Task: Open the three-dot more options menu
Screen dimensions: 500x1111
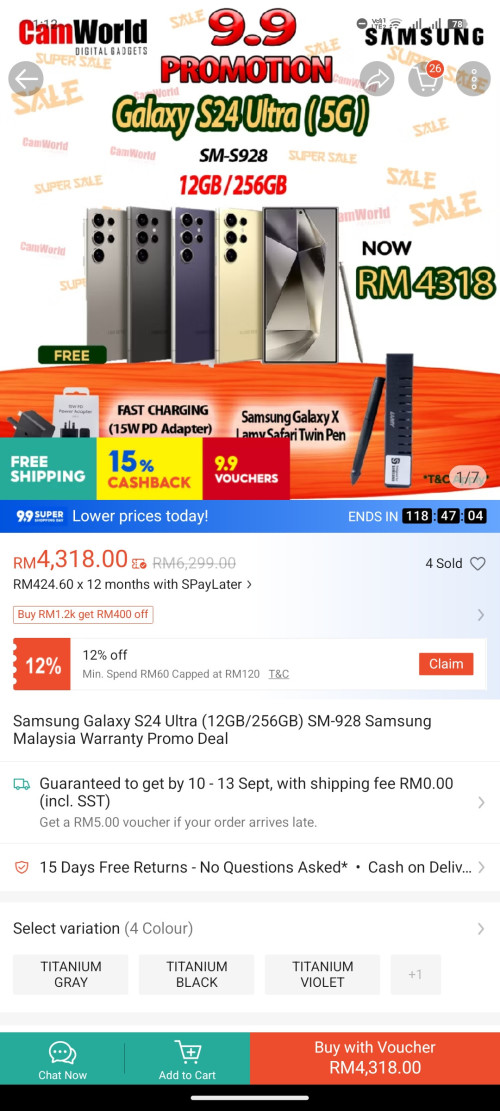Action: click(x=474, y=79)
